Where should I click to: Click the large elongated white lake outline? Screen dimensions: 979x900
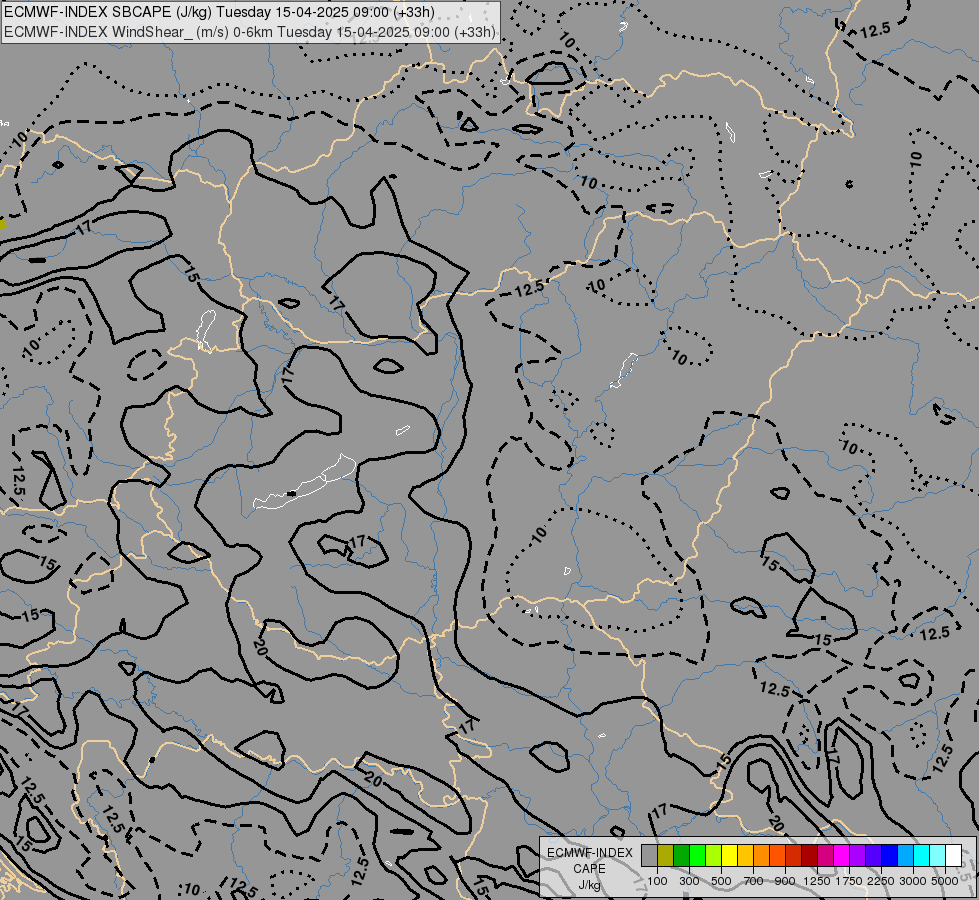point(305,483)
